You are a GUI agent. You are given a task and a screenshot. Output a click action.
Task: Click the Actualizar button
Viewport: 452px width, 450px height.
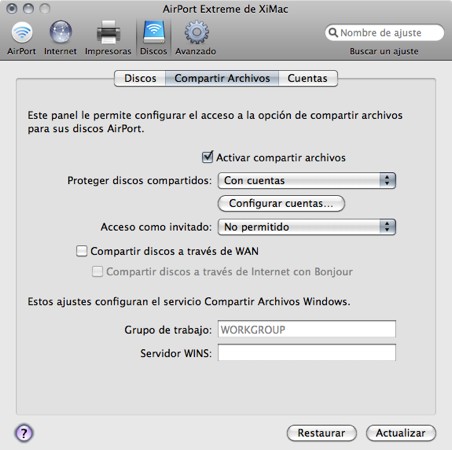[x=401, y=433]
